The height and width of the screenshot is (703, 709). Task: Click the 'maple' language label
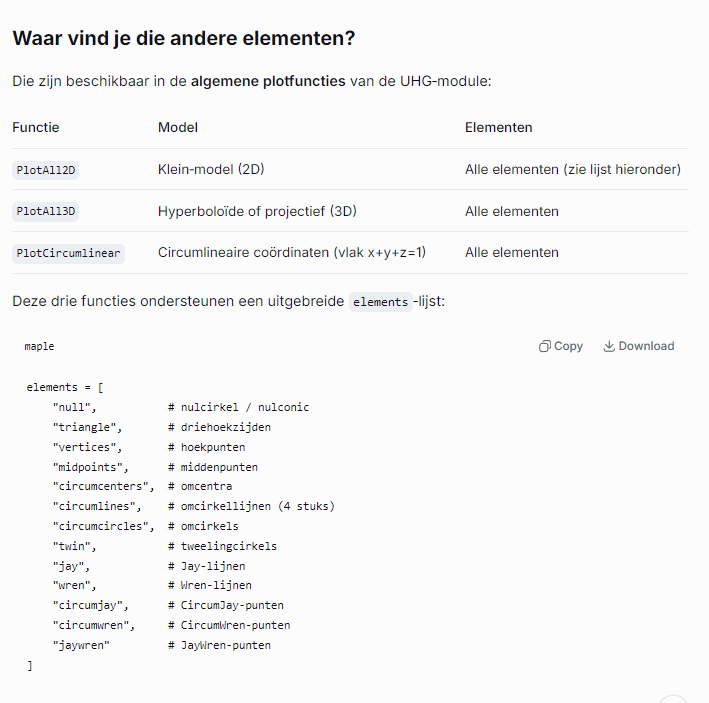(x=39, y=346)
